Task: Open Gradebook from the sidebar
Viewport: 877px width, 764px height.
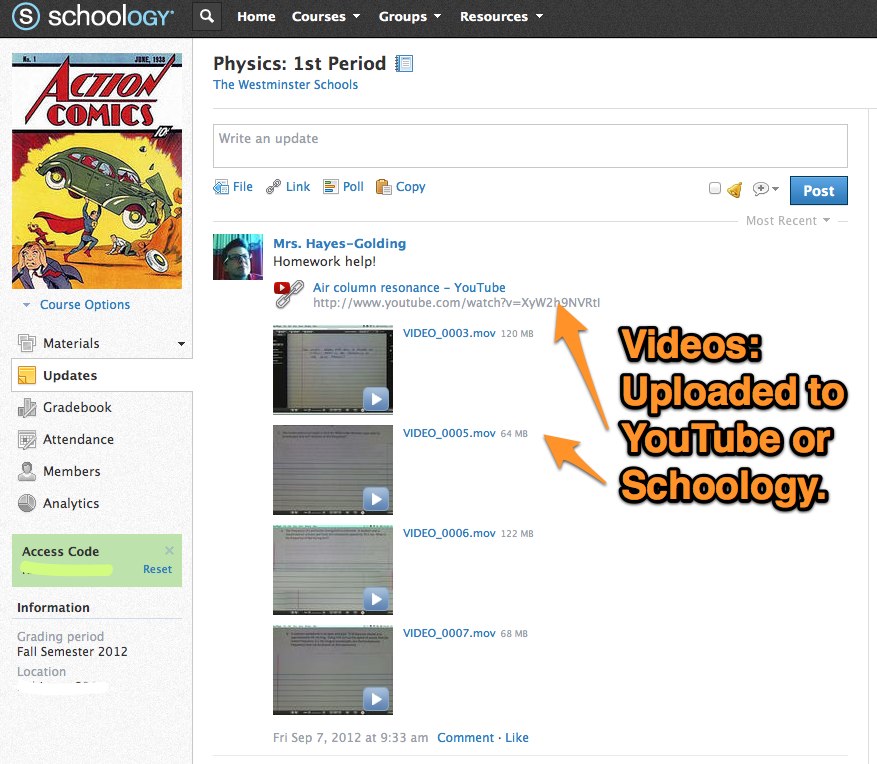Action: [x=77, y=408]
